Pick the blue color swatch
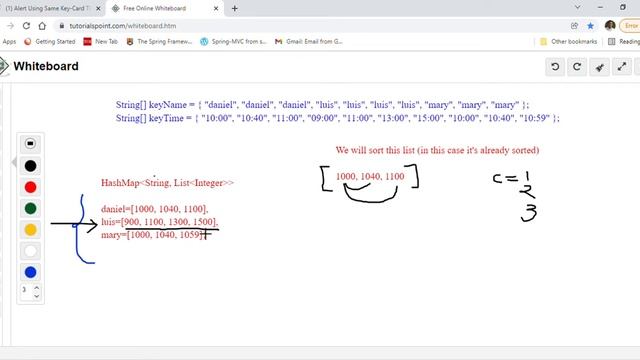The width and height of the screenshot is (640, 360). tap(30, 272)
